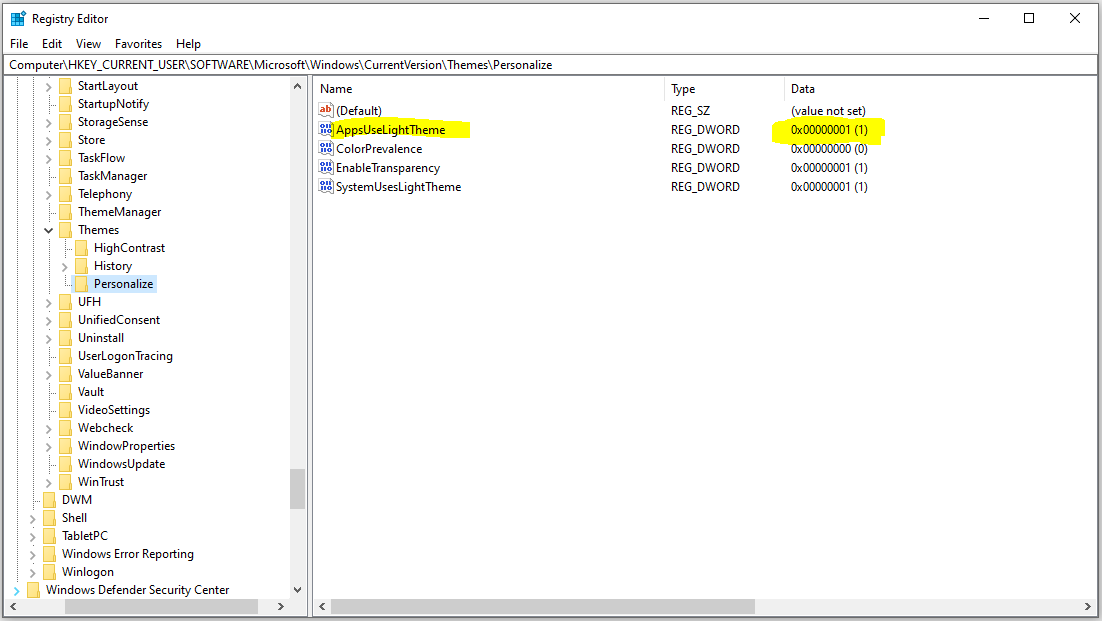Screen dimensions: 1102x621
Task: Select the UserLogonTracing tree key
Action: tap(125, 355)
